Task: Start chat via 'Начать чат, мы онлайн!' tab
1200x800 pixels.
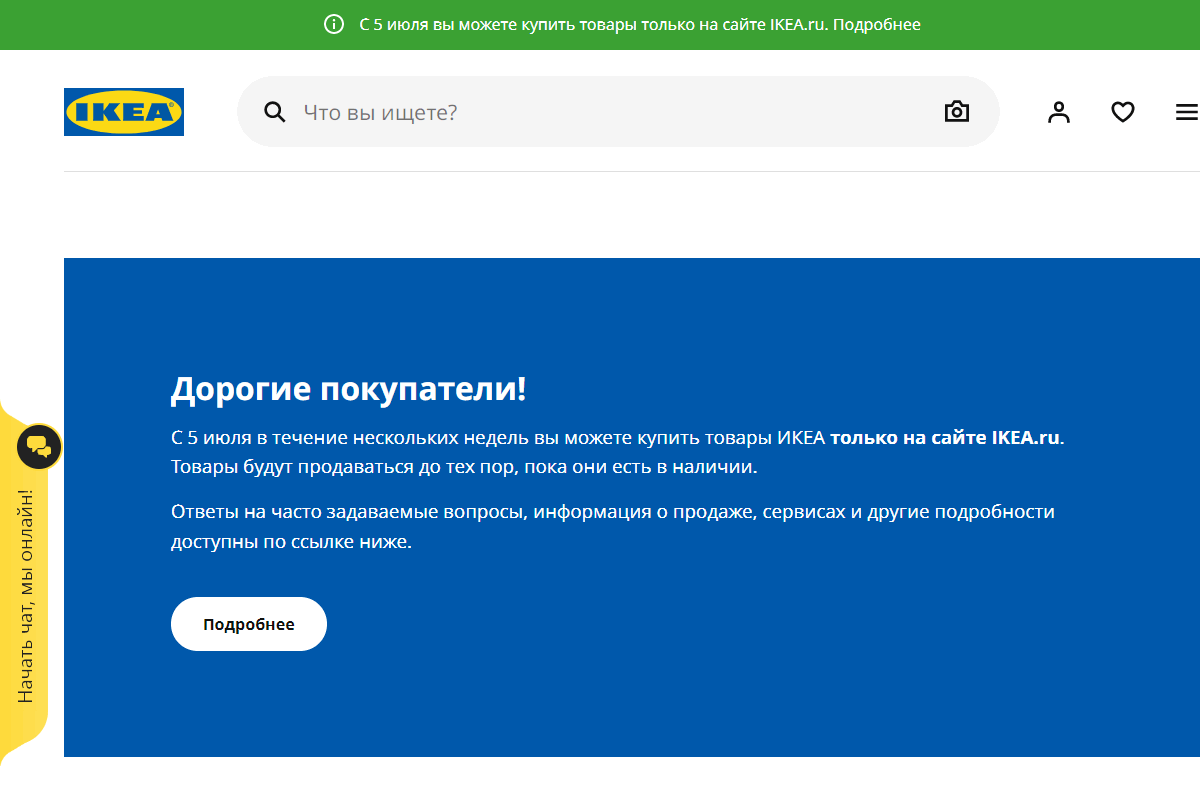Action: point(27,596)
